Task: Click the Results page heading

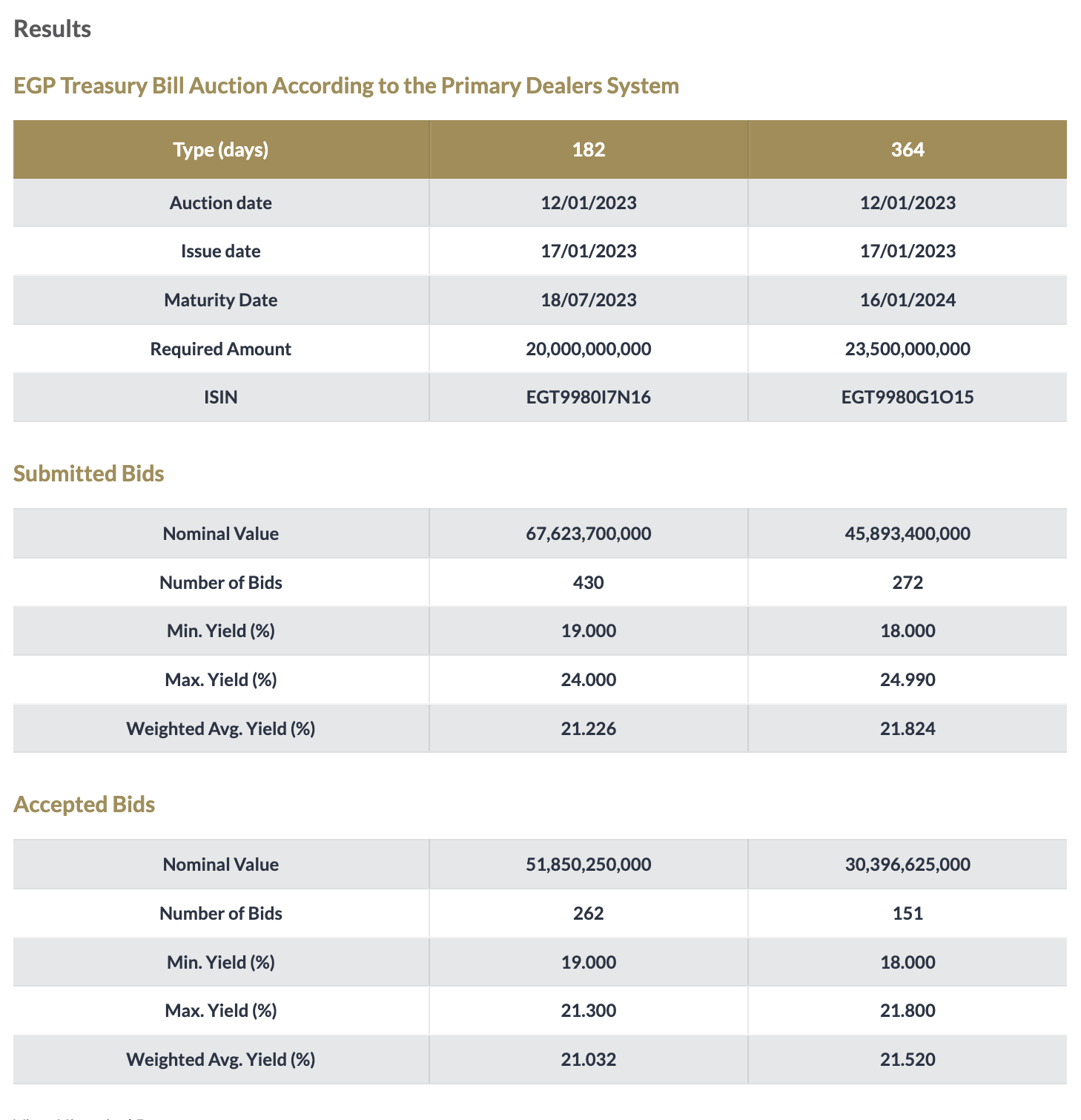Action: [x=53, y=30]
